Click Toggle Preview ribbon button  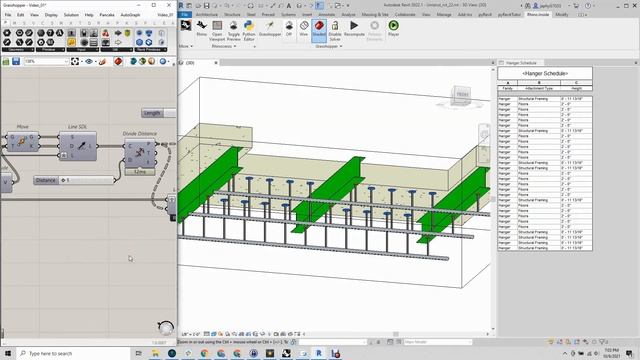tap(233, 31)
